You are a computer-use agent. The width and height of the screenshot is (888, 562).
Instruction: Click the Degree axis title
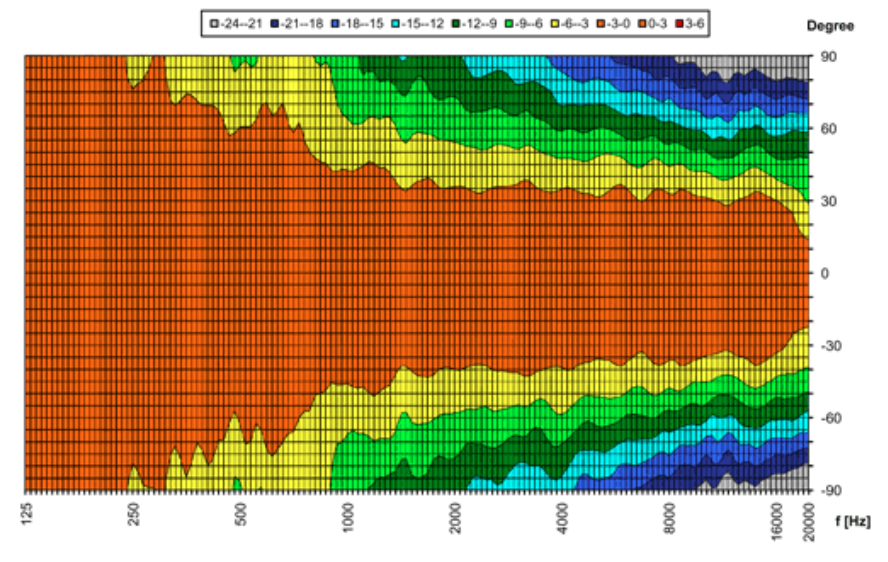[x=830, y=27]
